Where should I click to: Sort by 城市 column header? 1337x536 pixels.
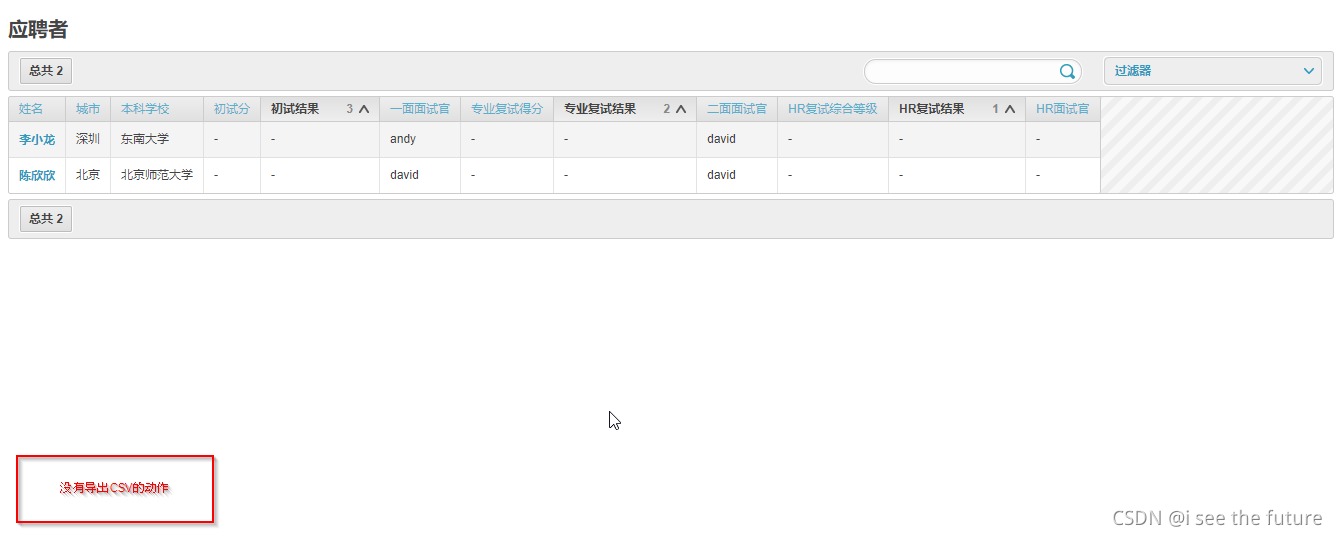[x=88, y=109]
